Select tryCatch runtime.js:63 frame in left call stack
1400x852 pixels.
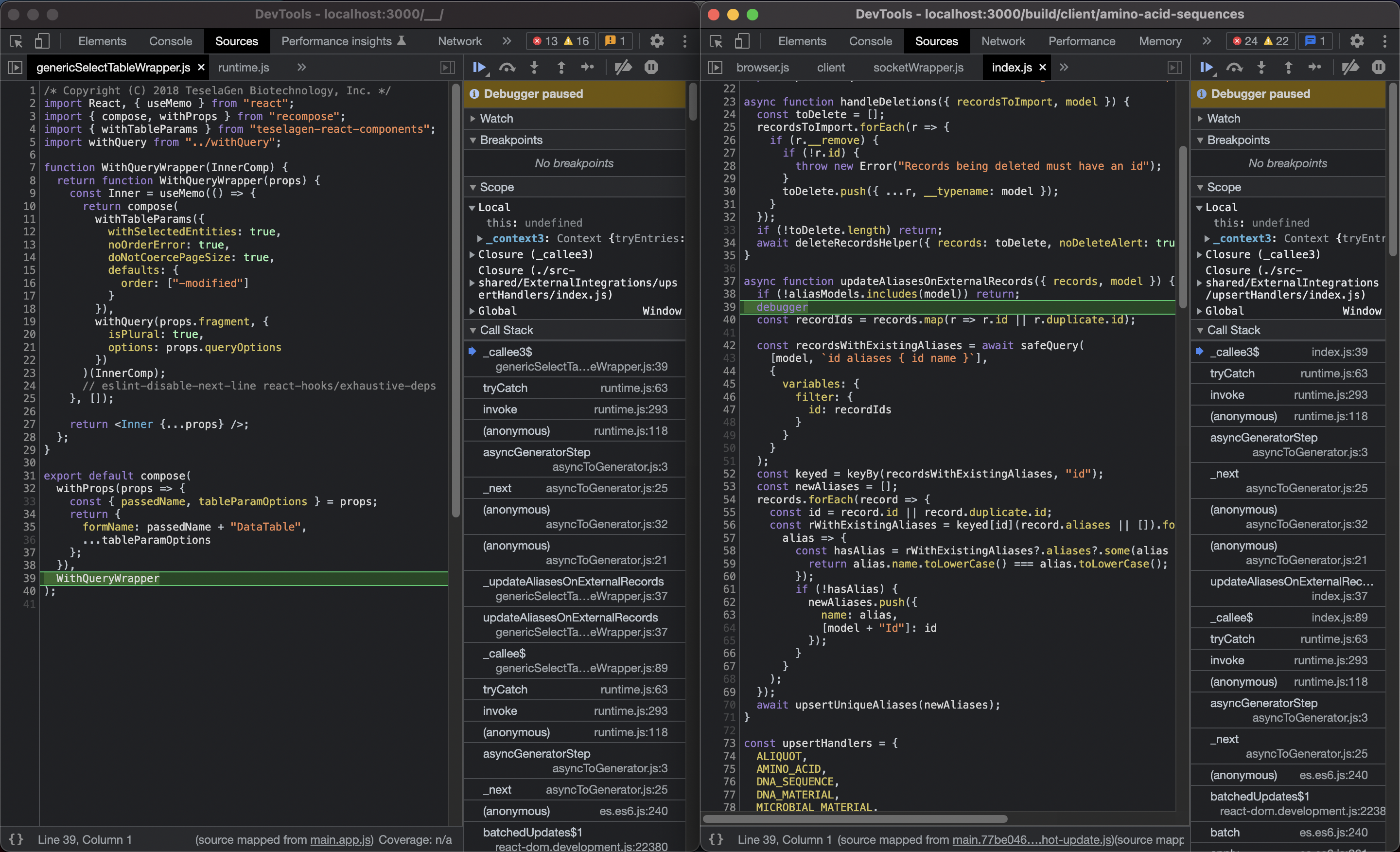point(575,388)
